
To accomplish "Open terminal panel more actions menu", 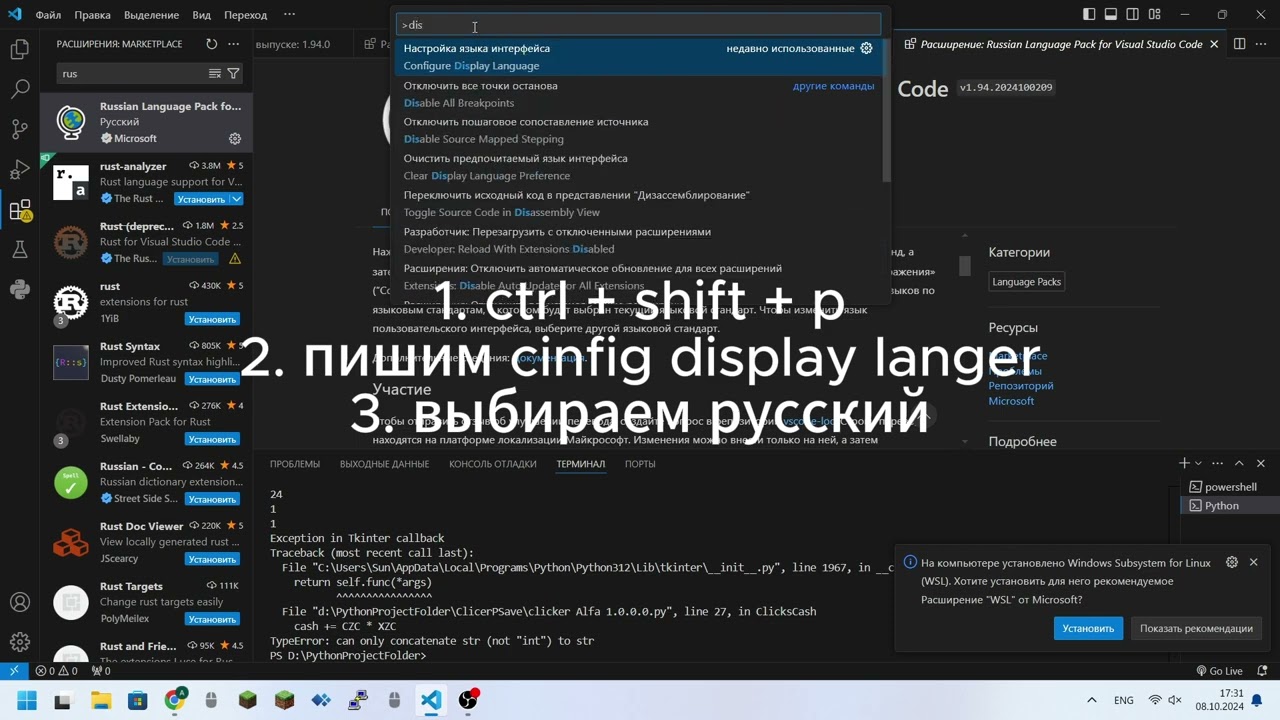I will click(x=1217, y=463).
